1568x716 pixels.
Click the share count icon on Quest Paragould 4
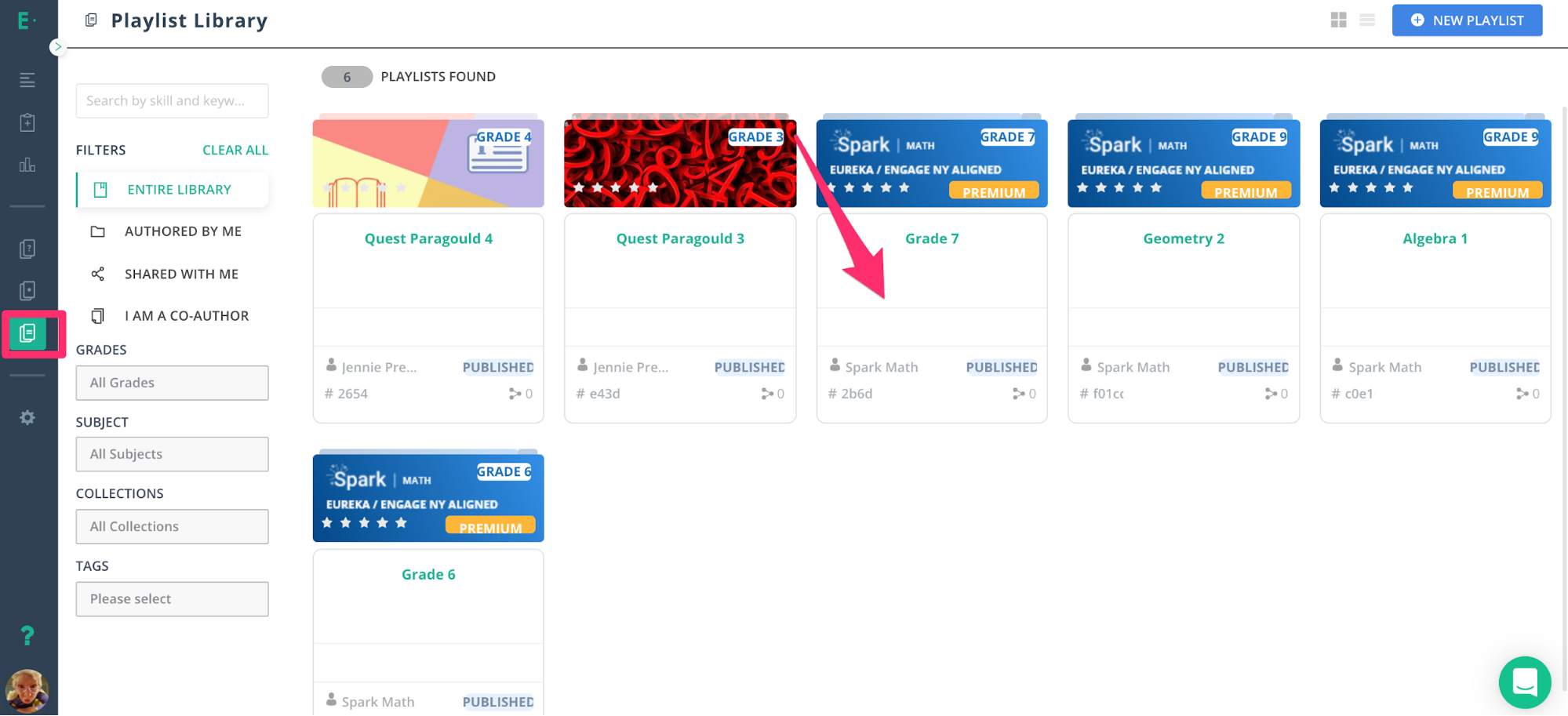pyautogui.click(x=515, y=394)
